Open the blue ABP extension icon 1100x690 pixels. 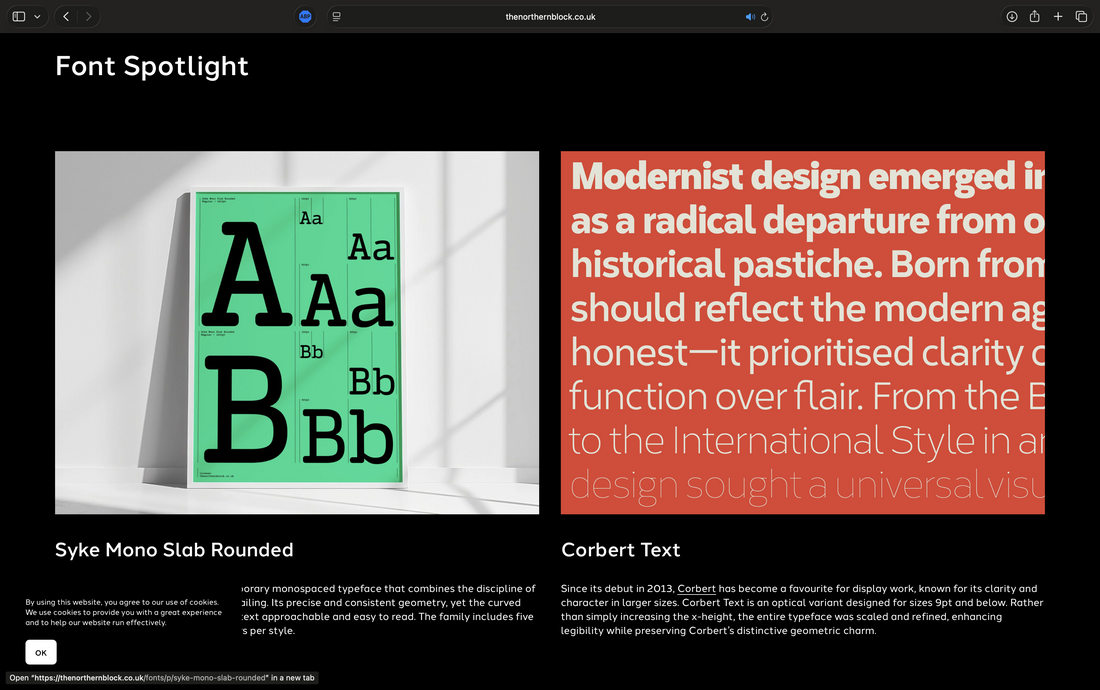[x=305, y=17]
